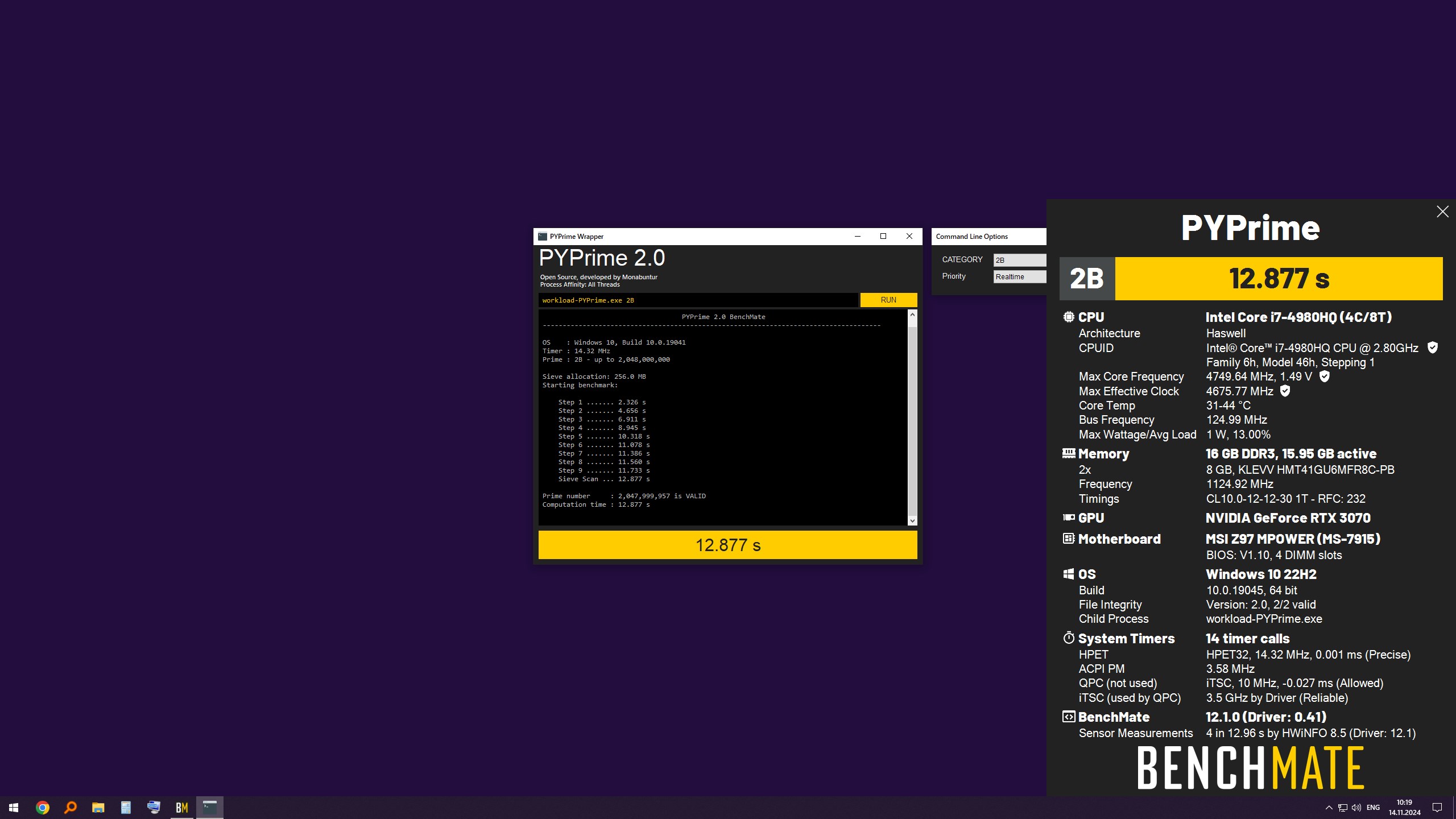The width and height of the screenshot is (1456, 819).
Task: Click the 14 timer calls heading
Action: 1247,639
